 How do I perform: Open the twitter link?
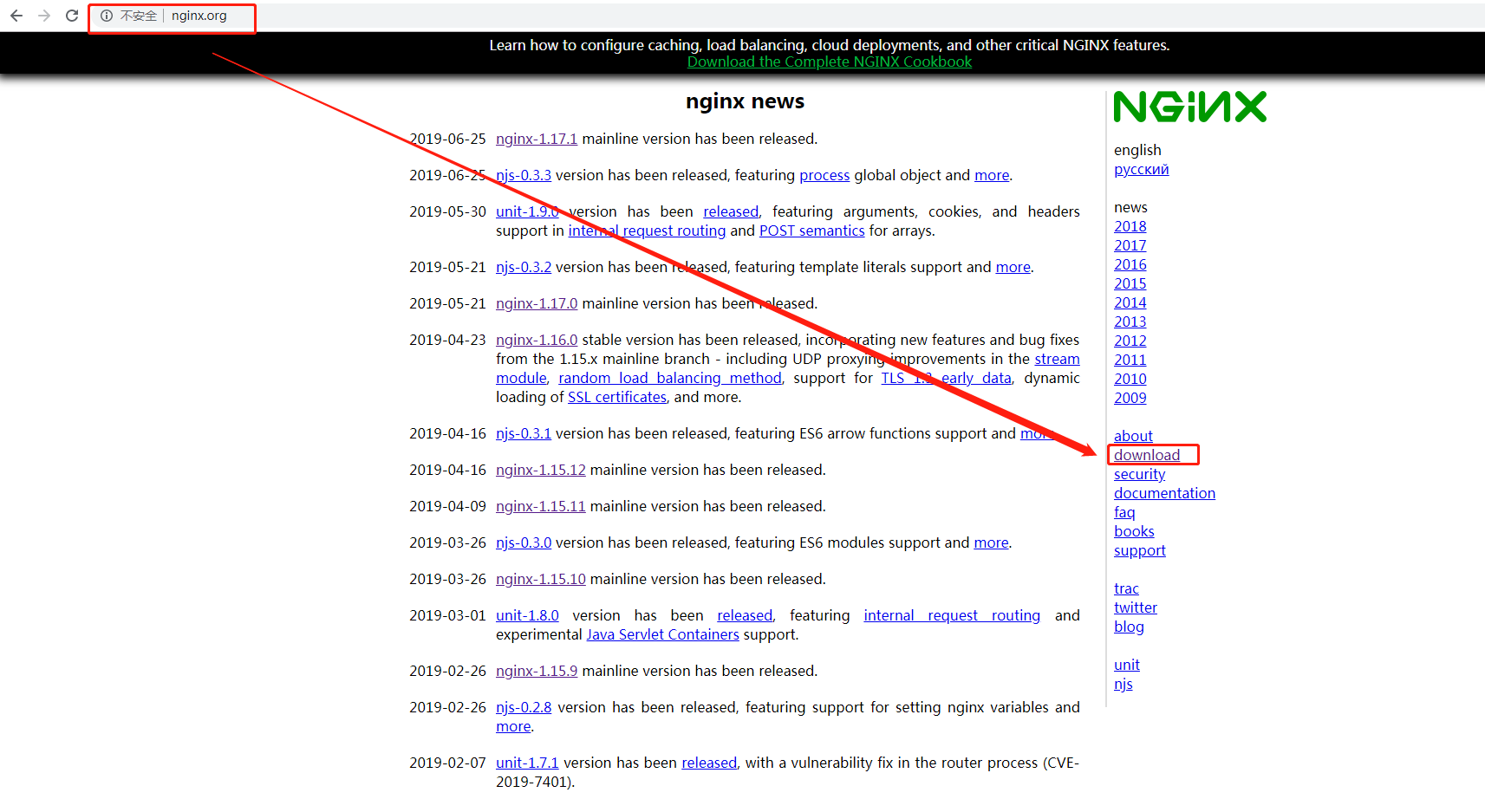tap(1136, 607)
